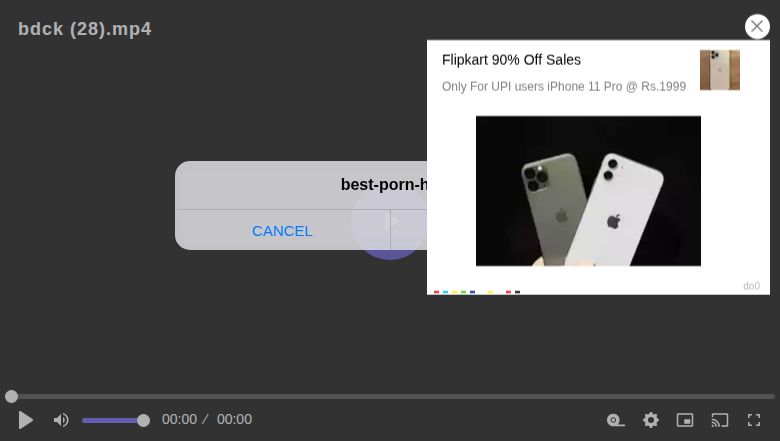The width and height of the screenshot is (780, 441).
Task: Click the iPhone 11 Pro ad description
Action: pos(564,87)
